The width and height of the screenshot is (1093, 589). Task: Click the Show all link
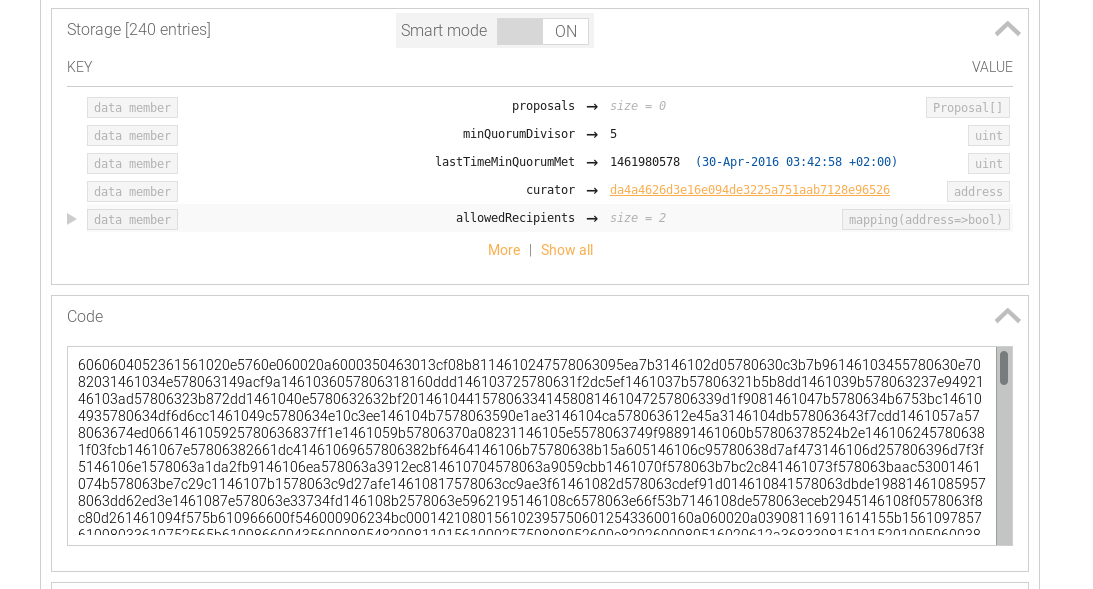567,250
